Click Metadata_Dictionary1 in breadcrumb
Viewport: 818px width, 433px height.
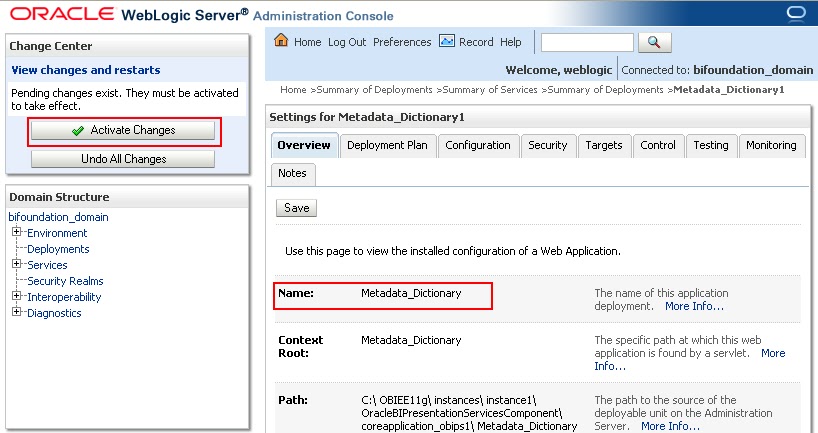click(729, 90)
